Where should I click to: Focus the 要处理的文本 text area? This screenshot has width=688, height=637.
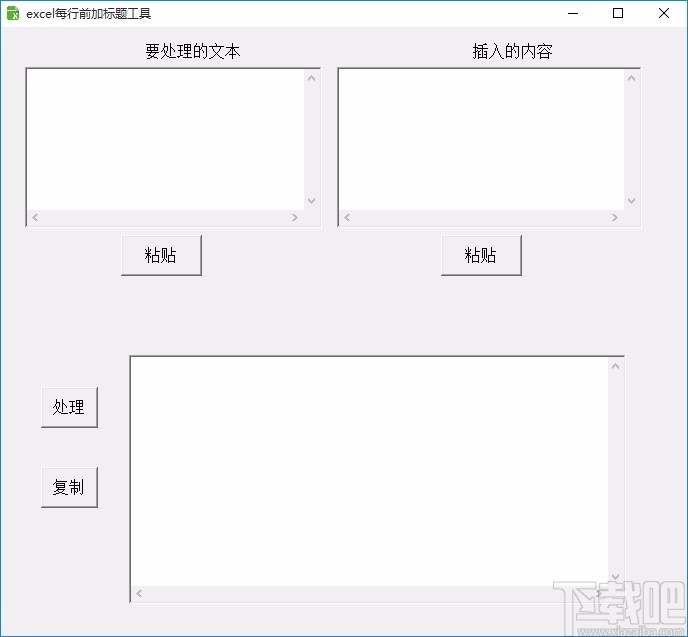166,140
